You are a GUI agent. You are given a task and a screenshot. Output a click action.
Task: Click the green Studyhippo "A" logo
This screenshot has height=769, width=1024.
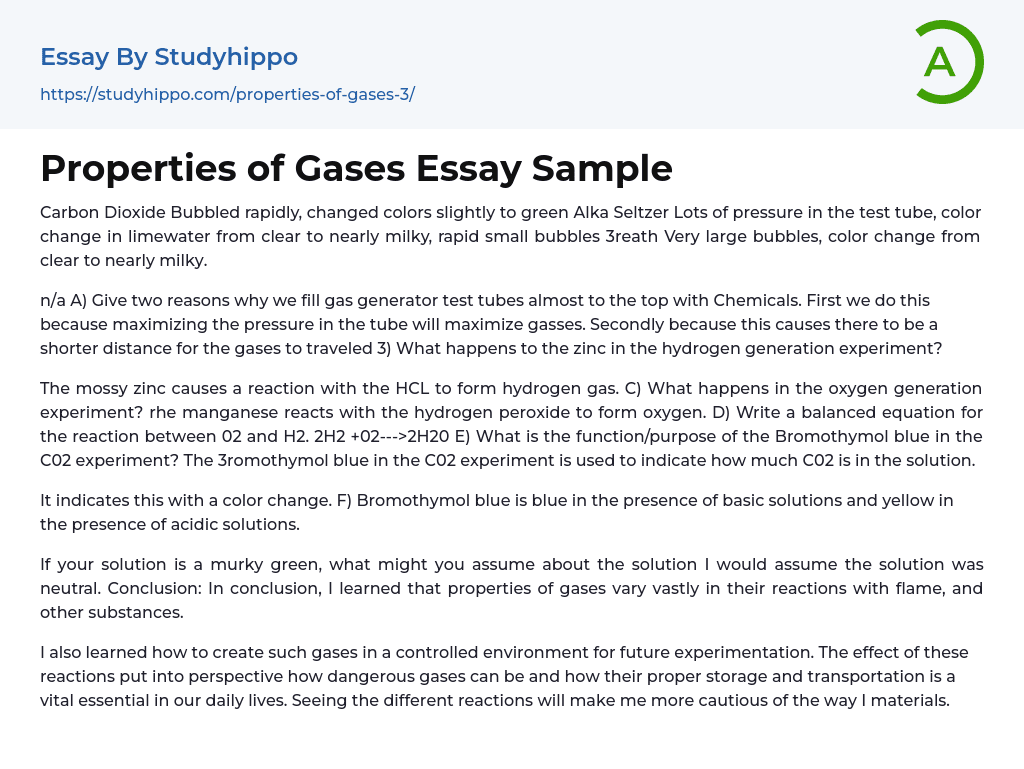[948, 62]
